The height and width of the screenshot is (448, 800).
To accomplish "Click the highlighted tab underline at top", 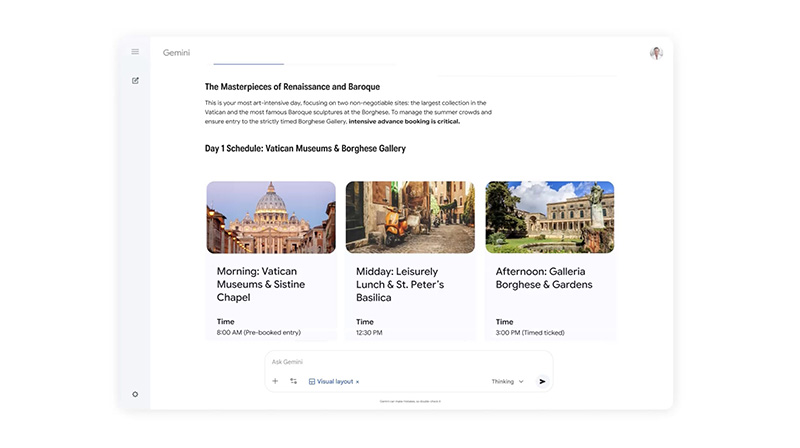I will click(x=248, y=64).
